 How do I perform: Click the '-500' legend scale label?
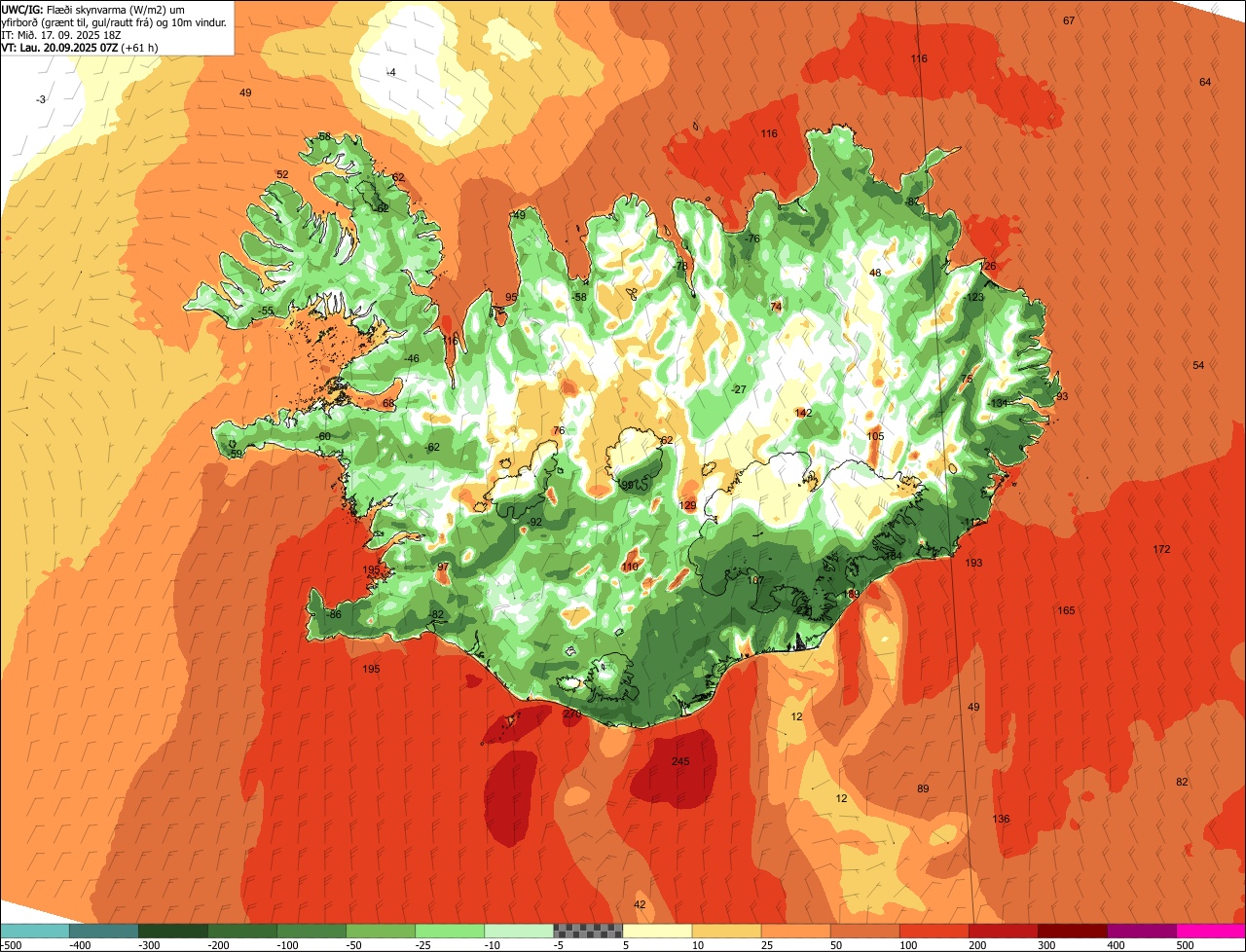pyautogui.click(x=12, y=944)
